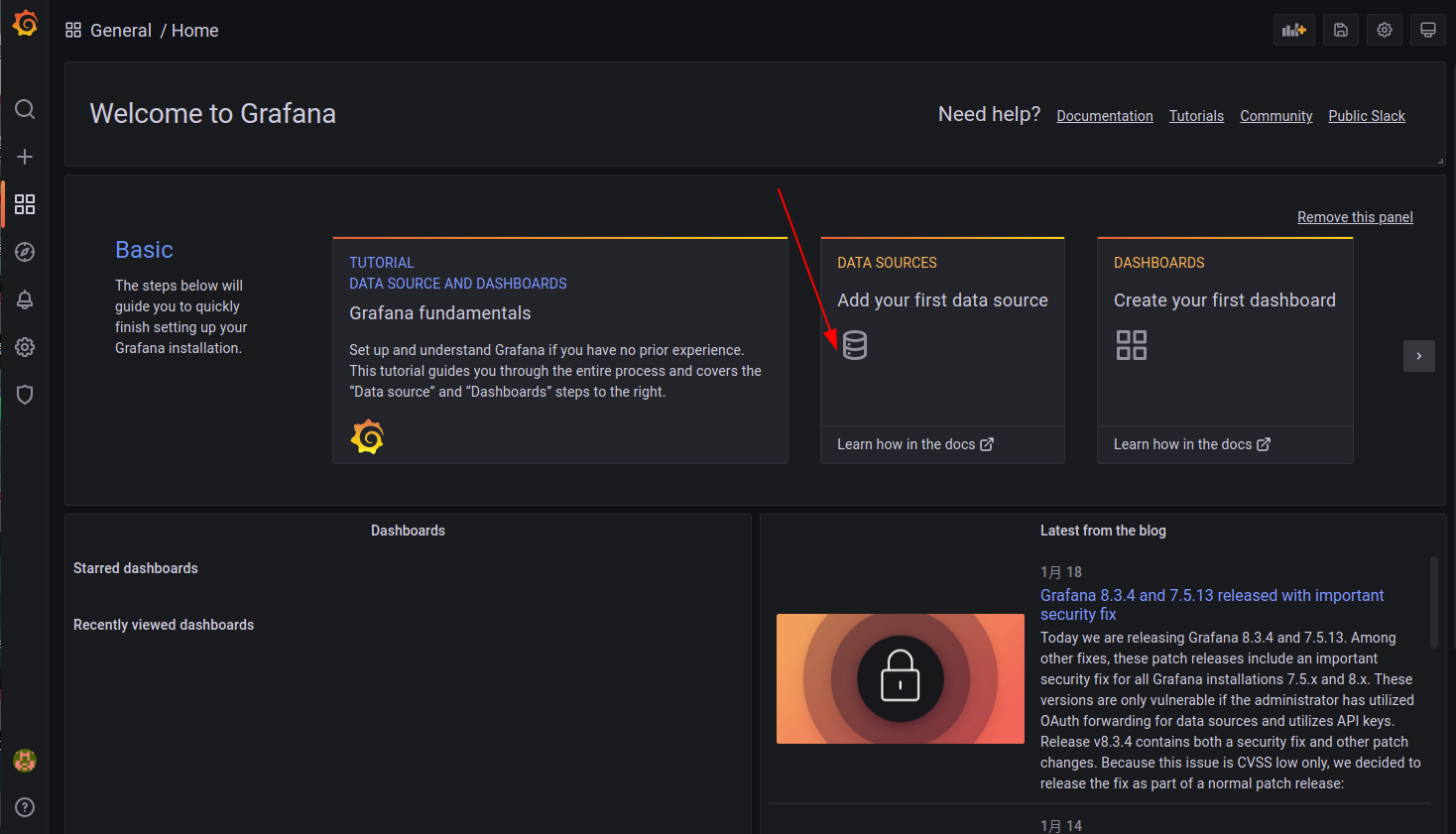
Task: Open the Configuration gear in the sidebar
Action: coord(25,347)
